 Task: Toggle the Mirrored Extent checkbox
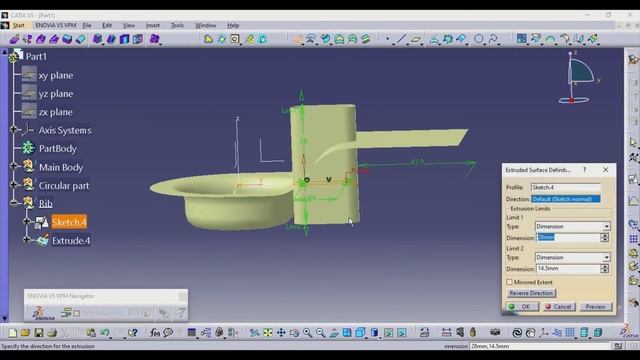[509, 282]
